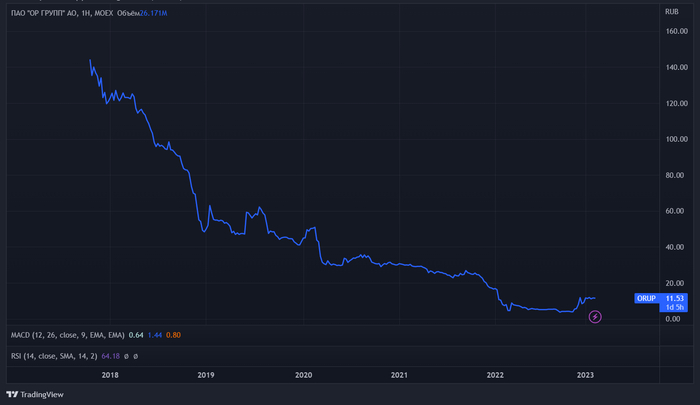Click the 2020 label on the time axis
The width and height of the screenshot is (700, 405).
pos(304,375)
